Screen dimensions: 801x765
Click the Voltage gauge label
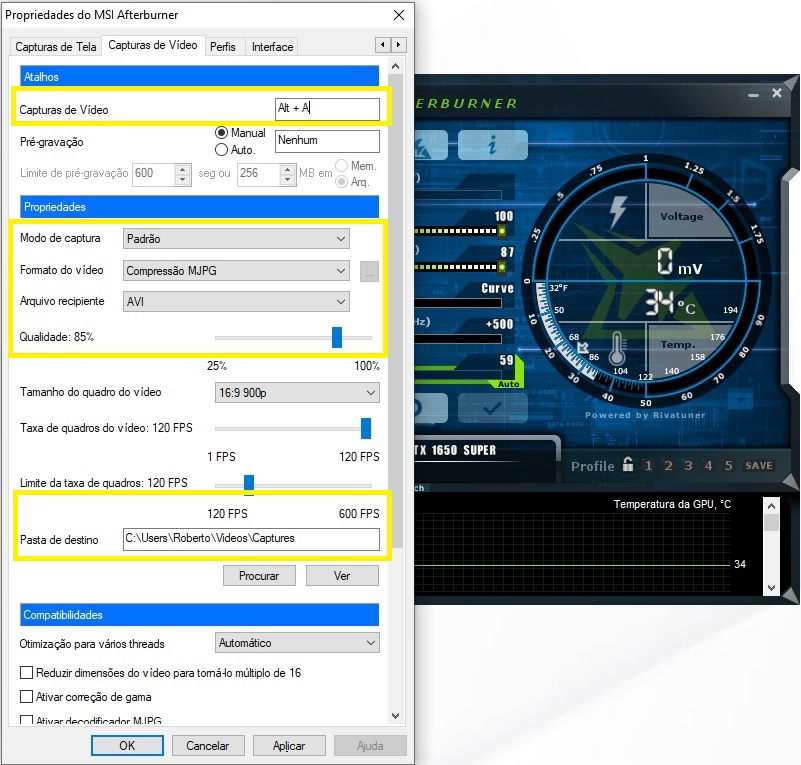(681, 217)
